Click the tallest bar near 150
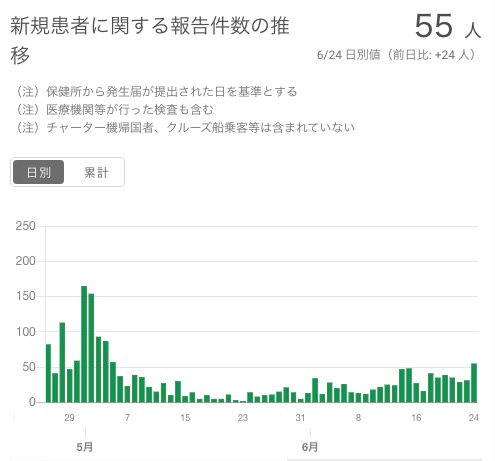 [x=84, y=344]
